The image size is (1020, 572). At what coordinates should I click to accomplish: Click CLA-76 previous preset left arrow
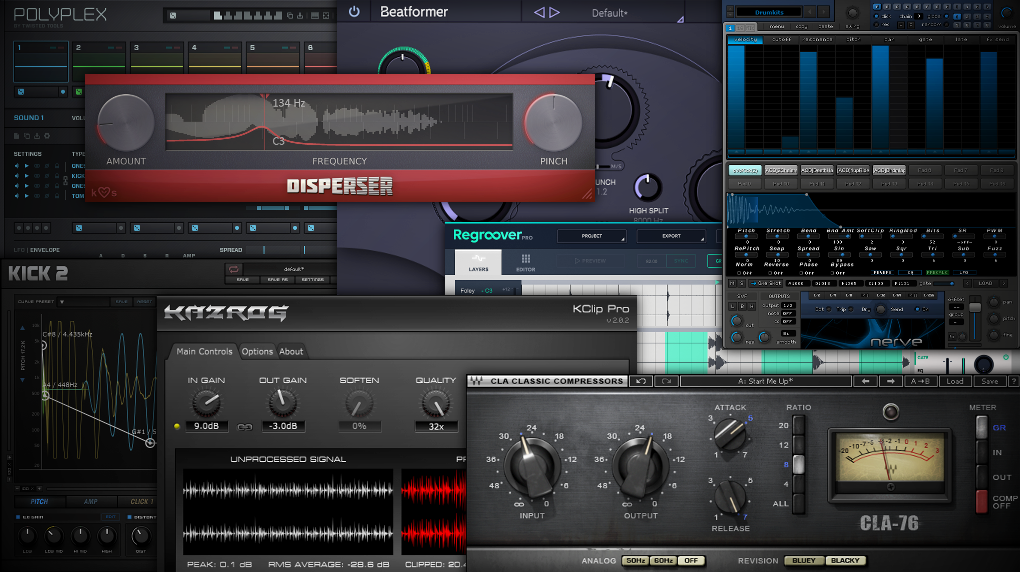pos(865,381)
